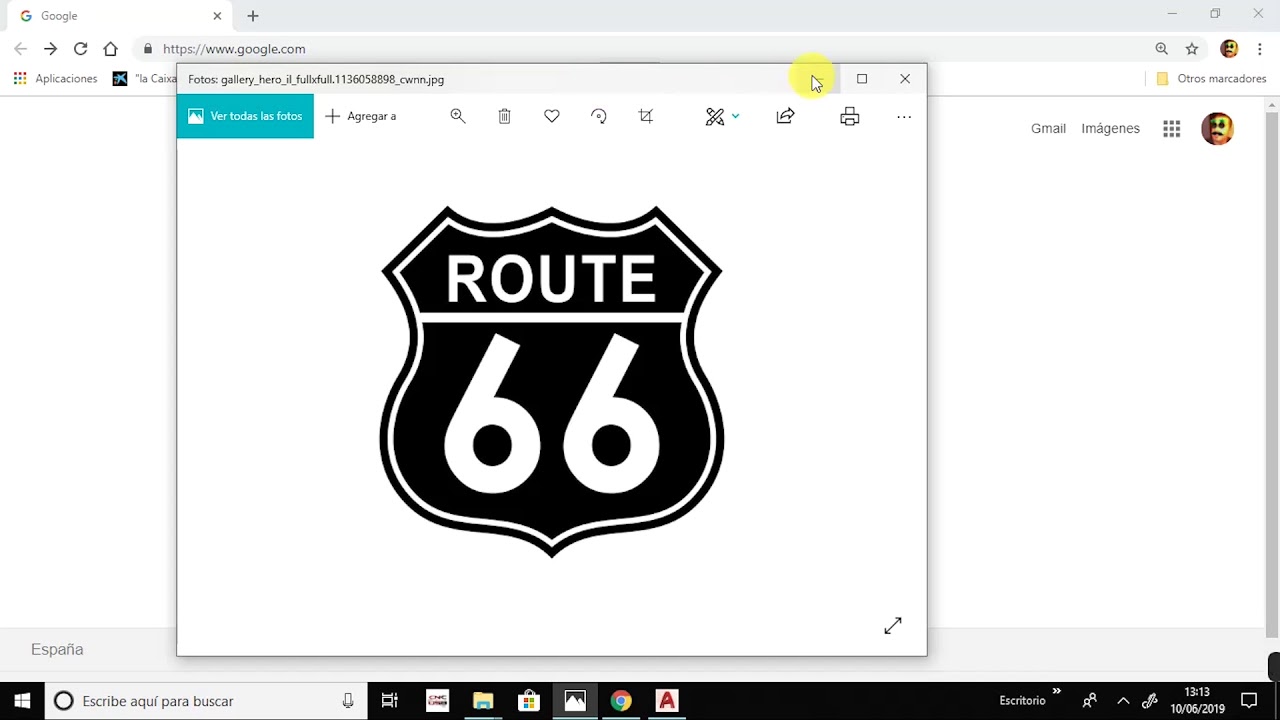This screenshot has width=1280, height=720.
Task: Open the Photos more options ellipsis
Action: point(904,117)
